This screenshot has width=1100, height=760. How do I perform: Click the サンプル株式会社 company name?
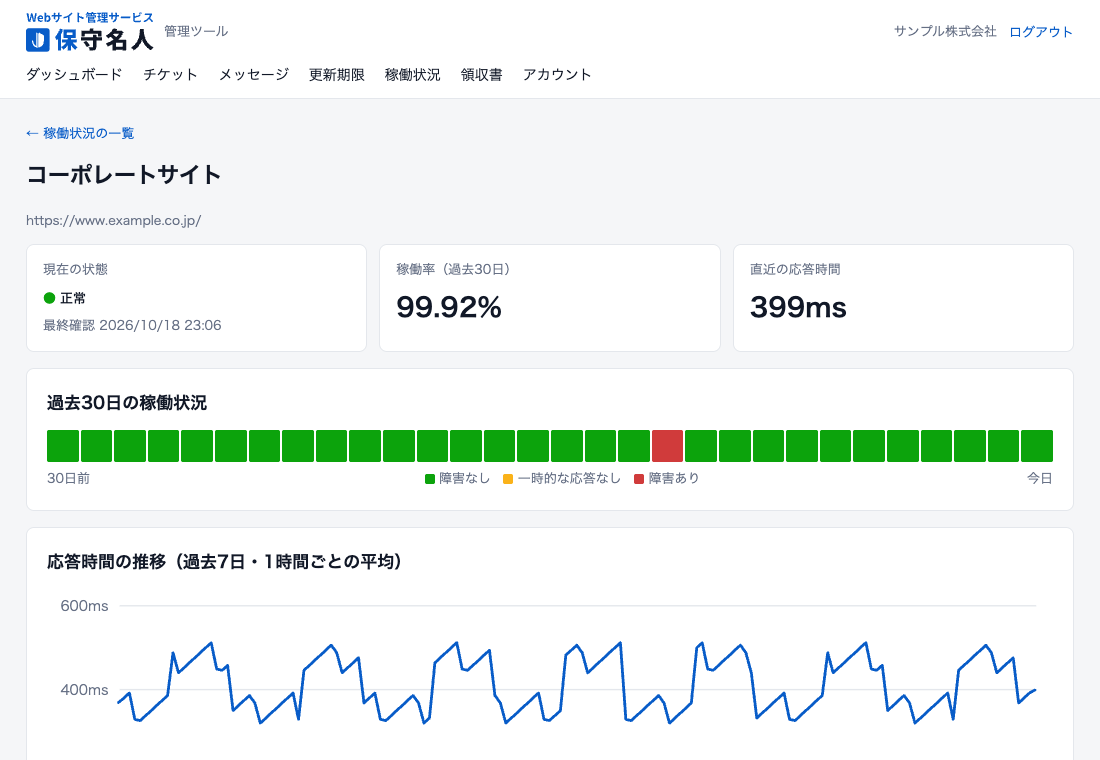pyautogui.click(x=945, y=31)
